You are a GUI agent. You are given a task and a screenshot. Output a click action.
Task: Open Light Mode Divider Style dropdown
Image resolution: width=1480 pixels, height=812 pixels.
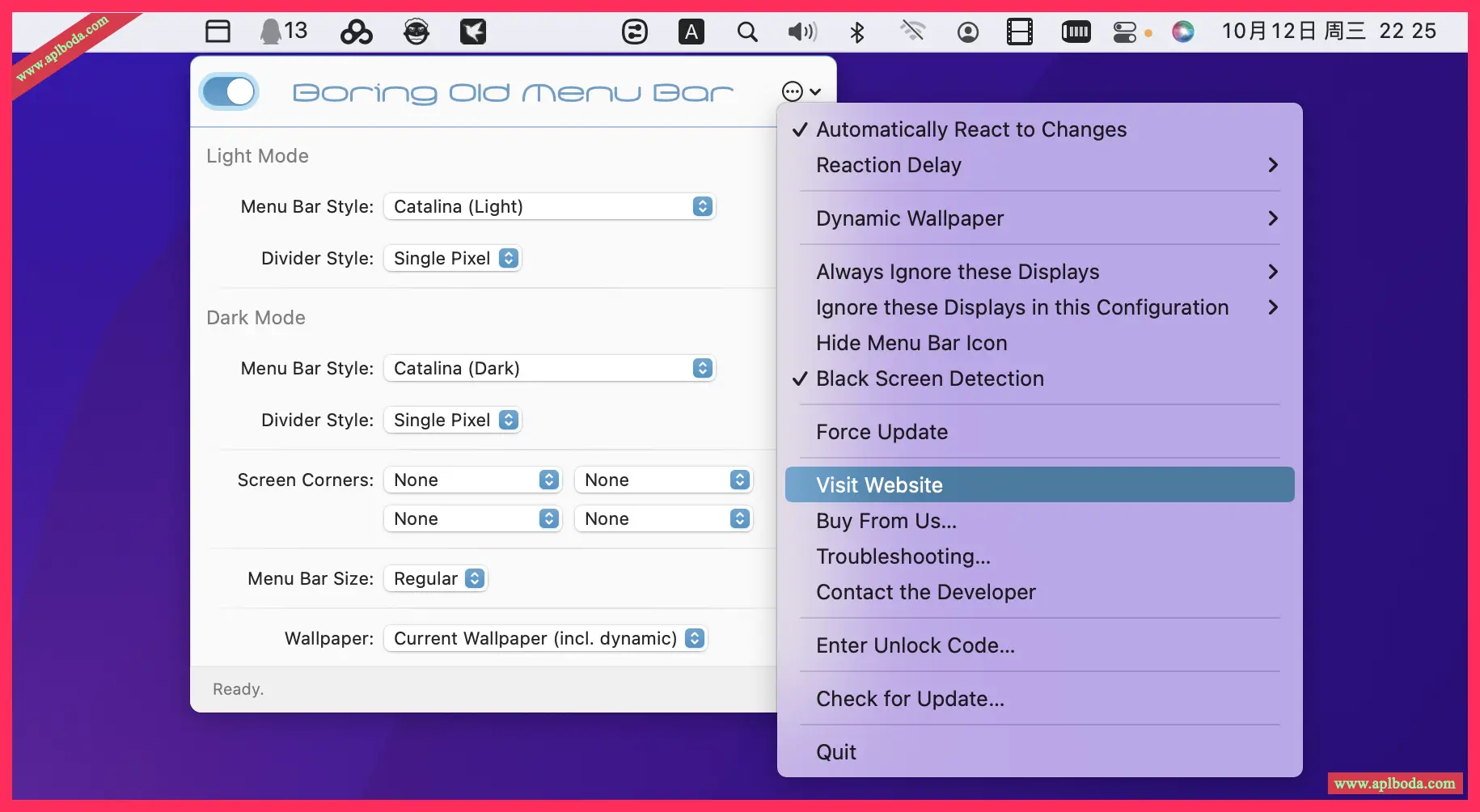point(453,258)
